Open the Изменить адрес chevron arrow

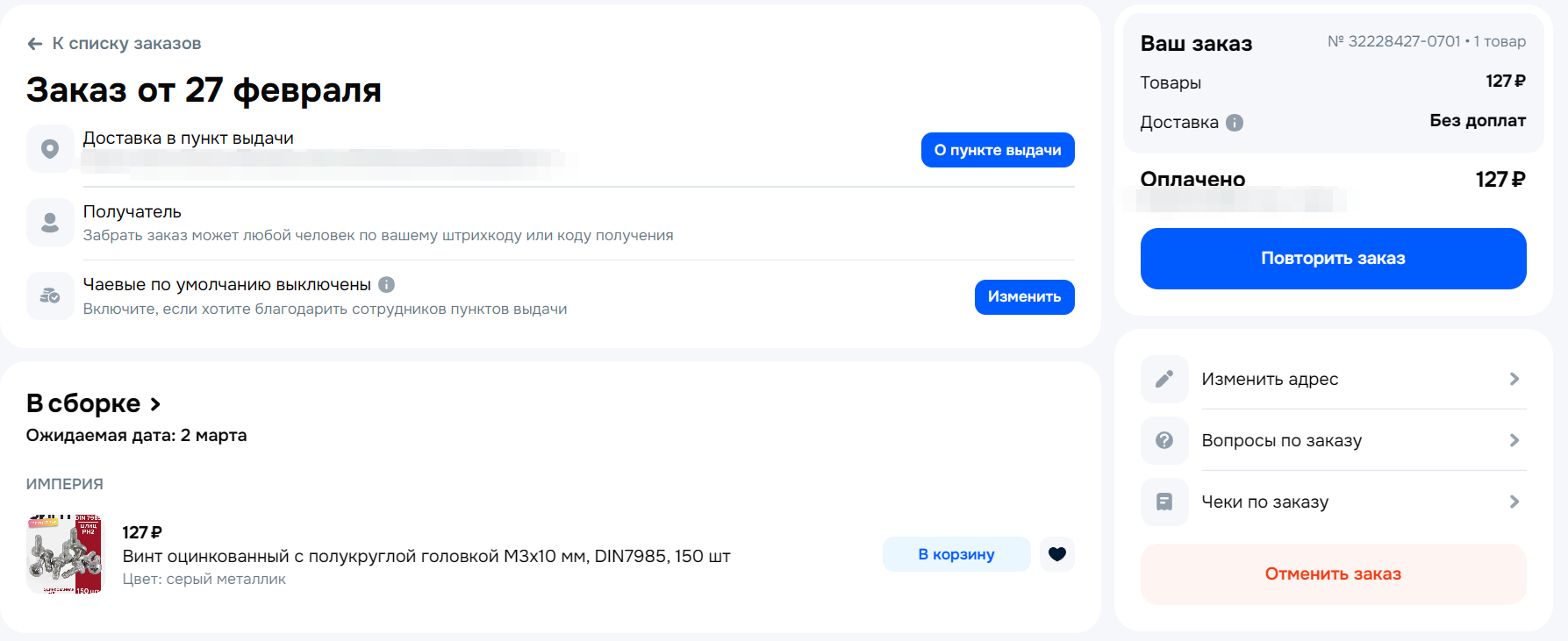1514,379
